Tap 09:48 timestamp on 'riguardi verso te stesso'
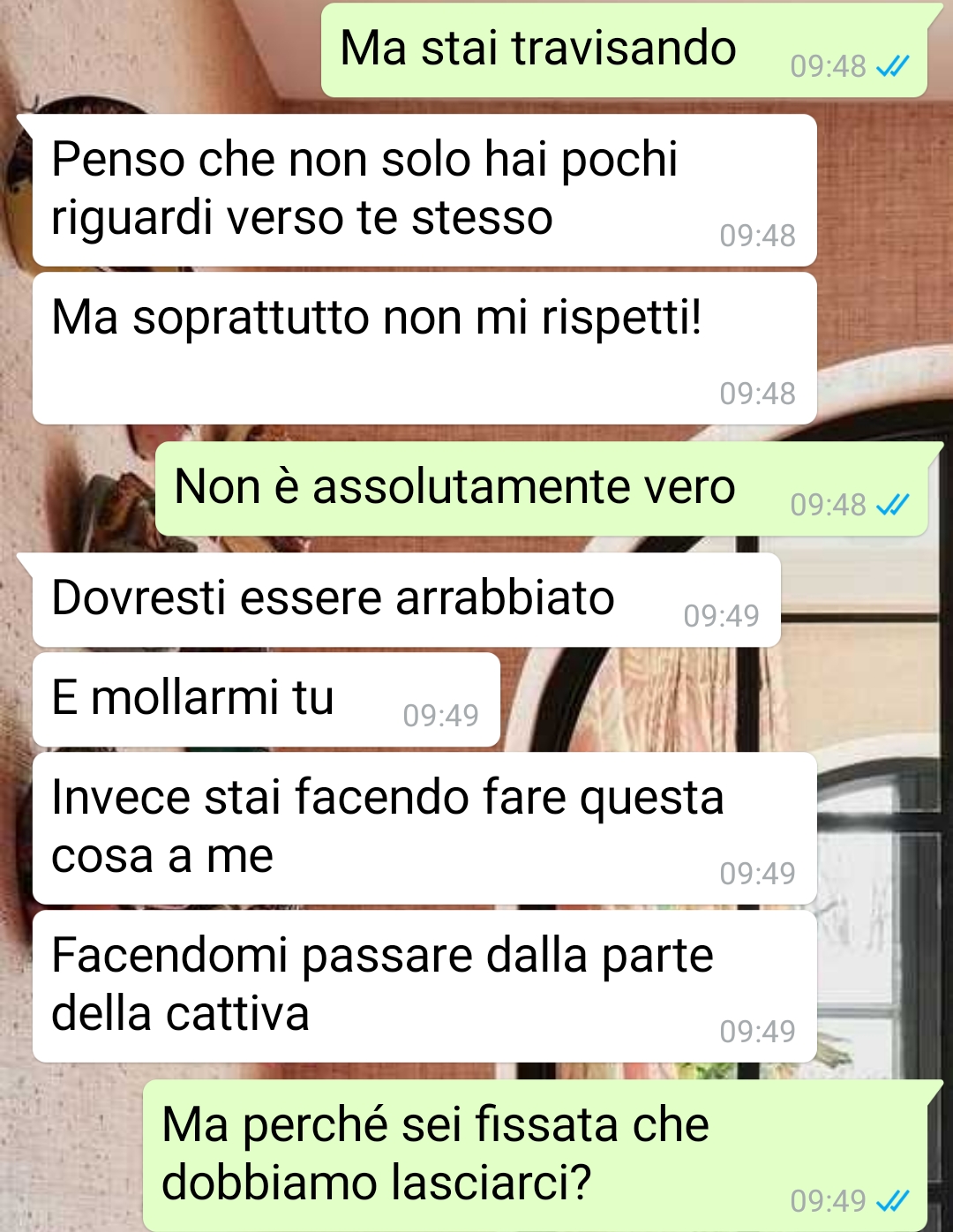The image size is (953, 1232). pyautogui.click(x=757, y=236)
